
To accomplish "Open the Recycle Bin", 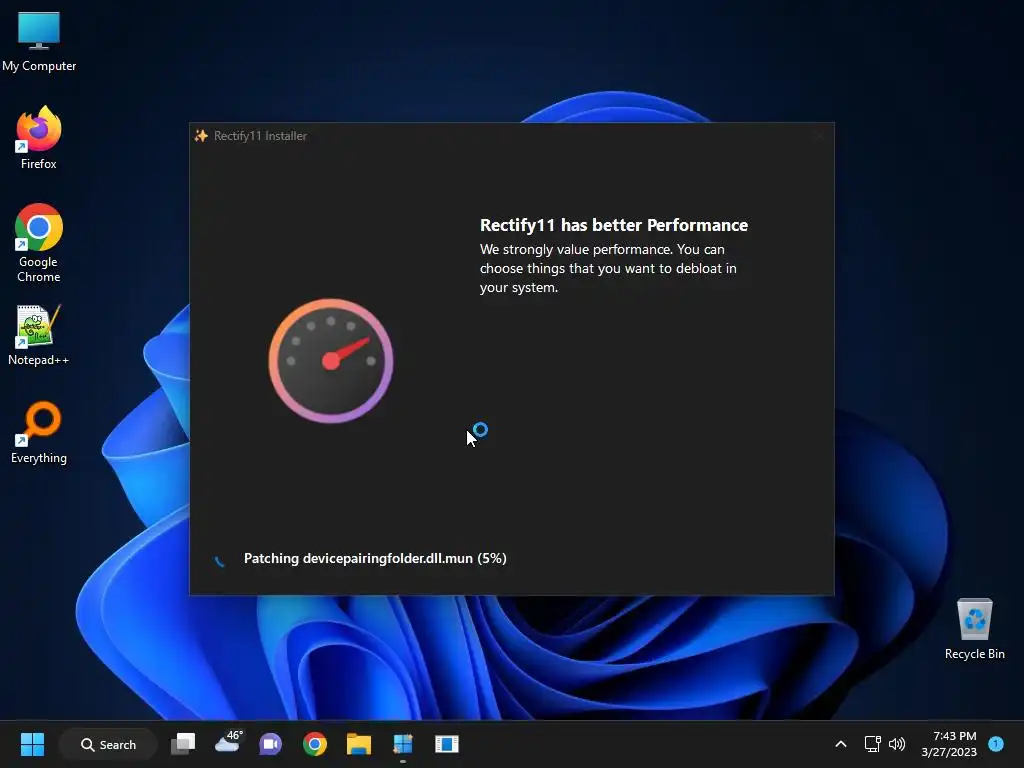I will 974,629.
